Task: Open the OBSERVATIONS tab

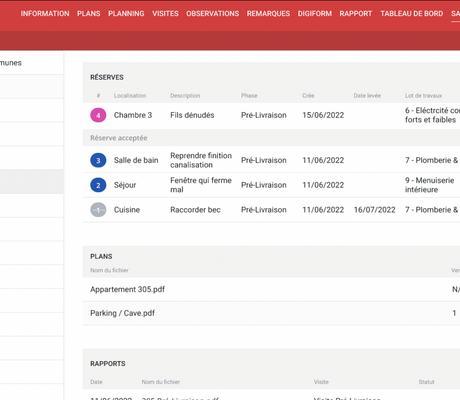Action: click(x=213, y=14)
